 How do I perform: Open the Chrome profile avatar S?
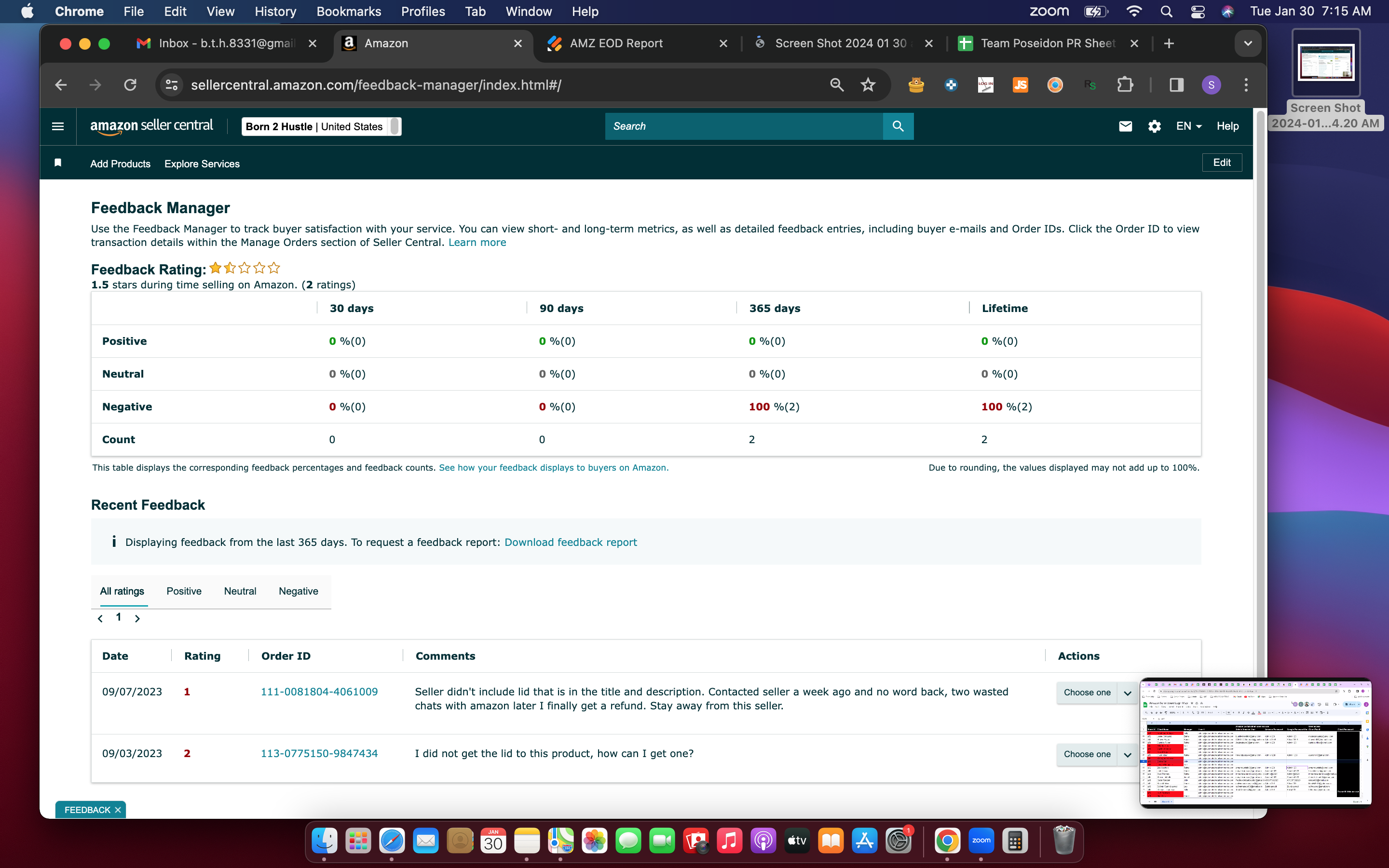1211,85
